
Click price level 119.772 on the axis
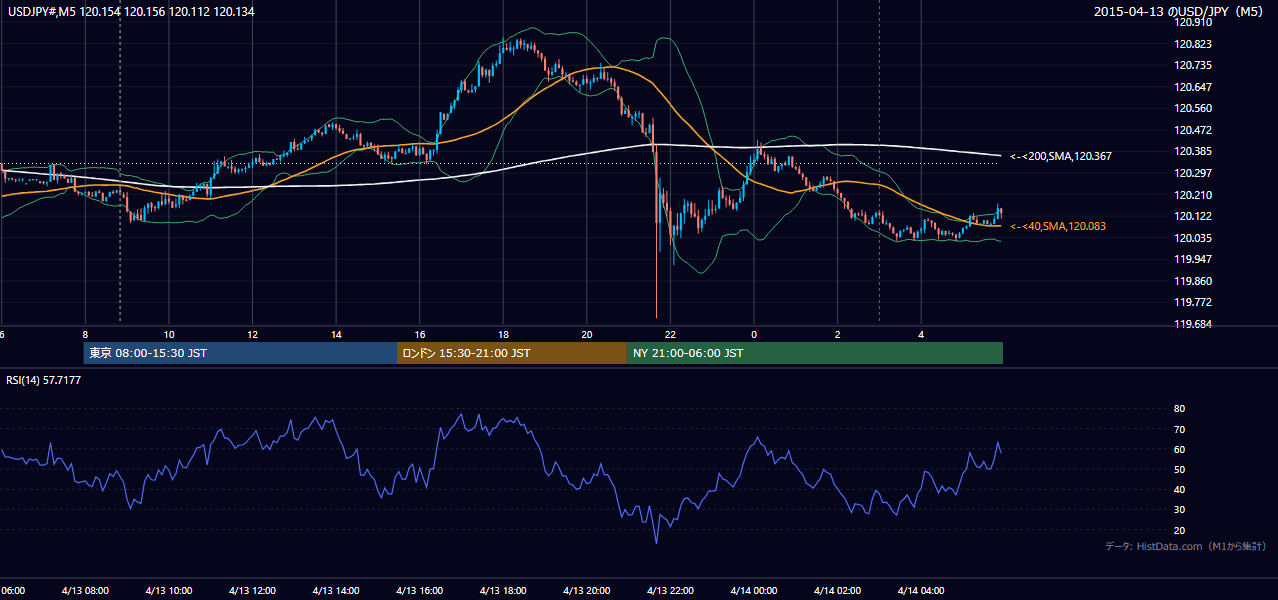coord(1192,302)
